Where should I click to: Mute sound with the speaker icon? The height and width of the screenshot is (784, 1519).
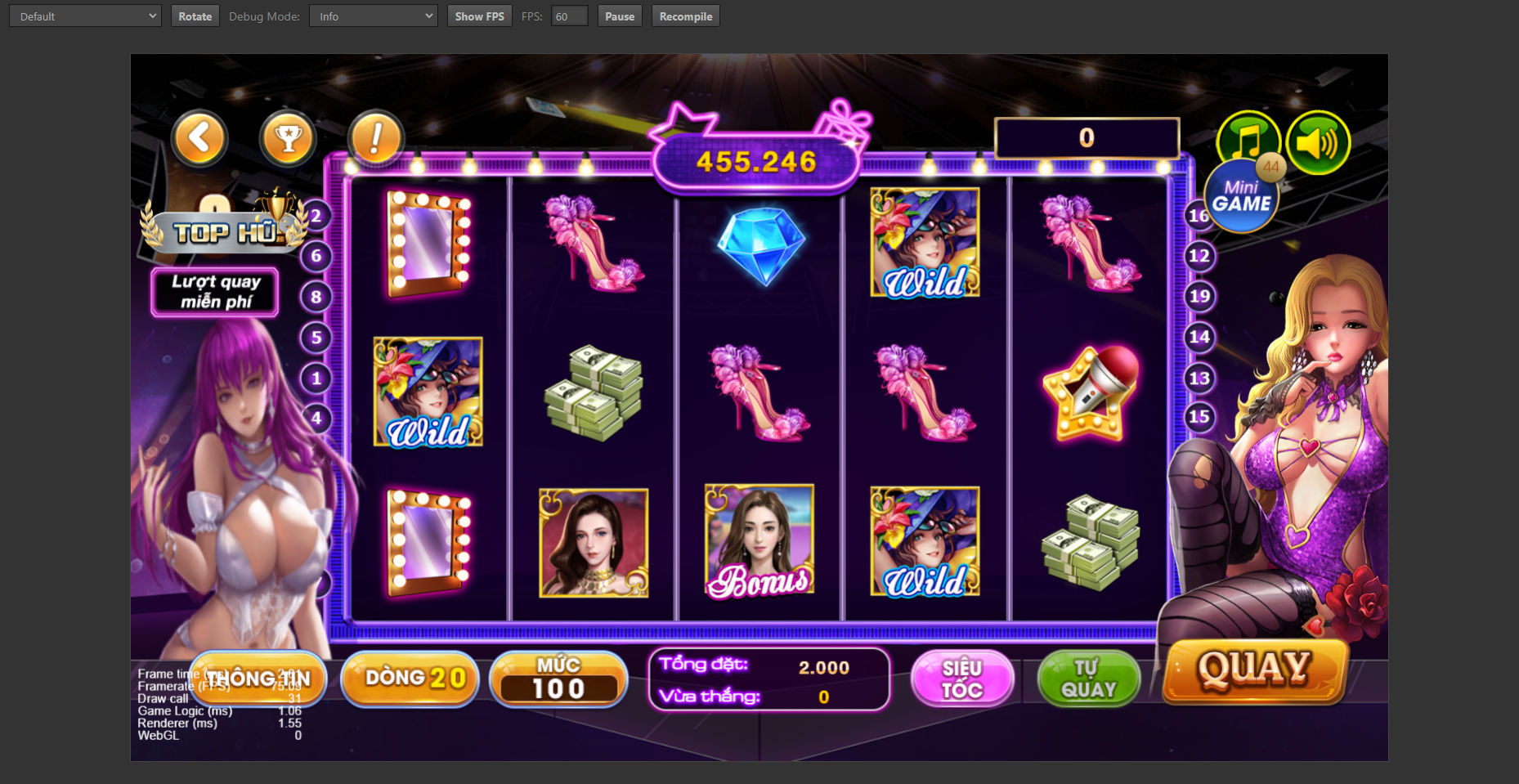[1318, 143]
